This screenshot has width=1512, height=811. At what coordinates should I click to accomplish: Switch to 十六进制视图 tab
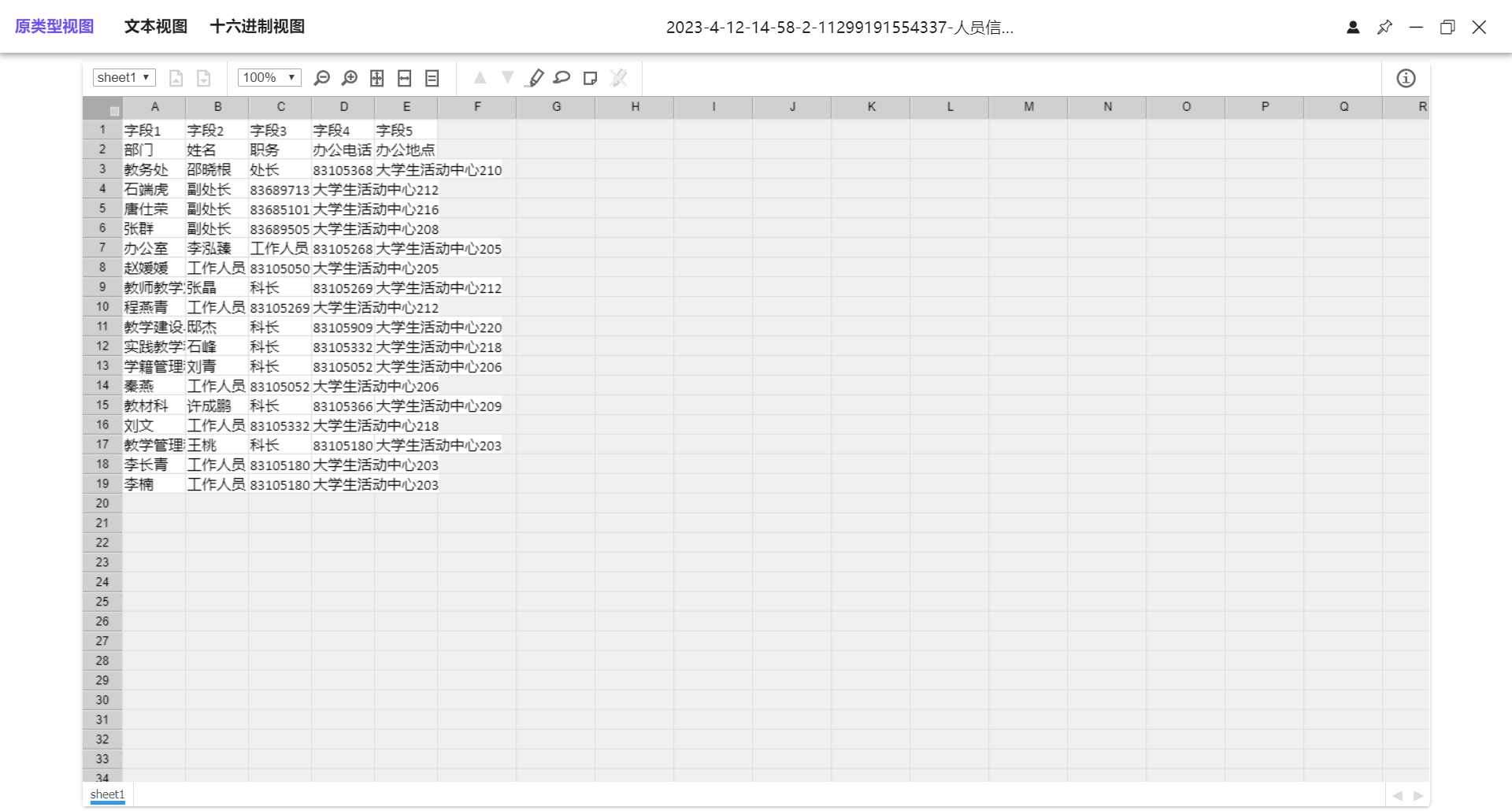coord(258,26)
